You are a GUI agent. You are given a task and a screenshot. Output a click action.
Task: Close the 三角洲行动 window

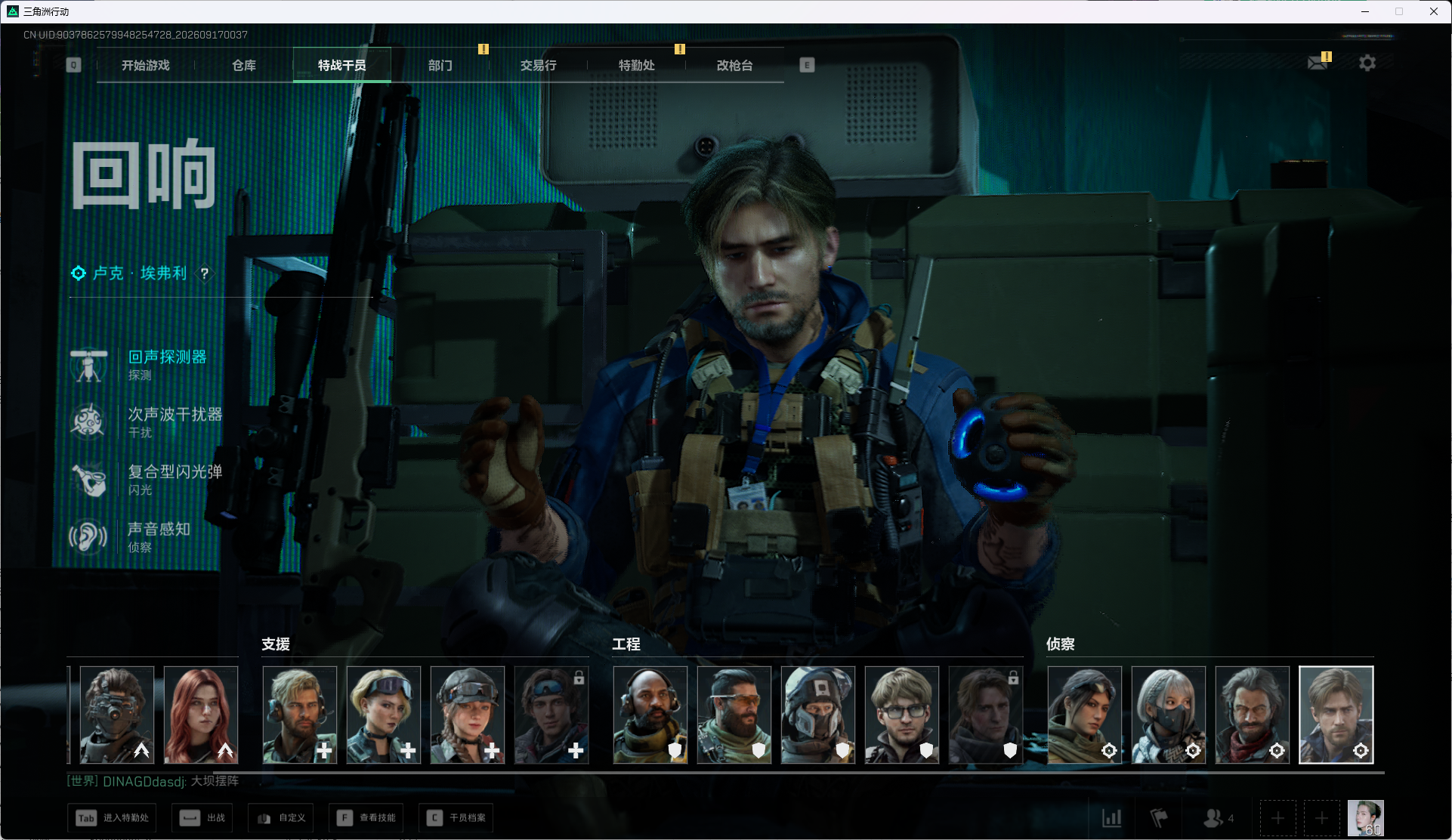click(1434, 11)
